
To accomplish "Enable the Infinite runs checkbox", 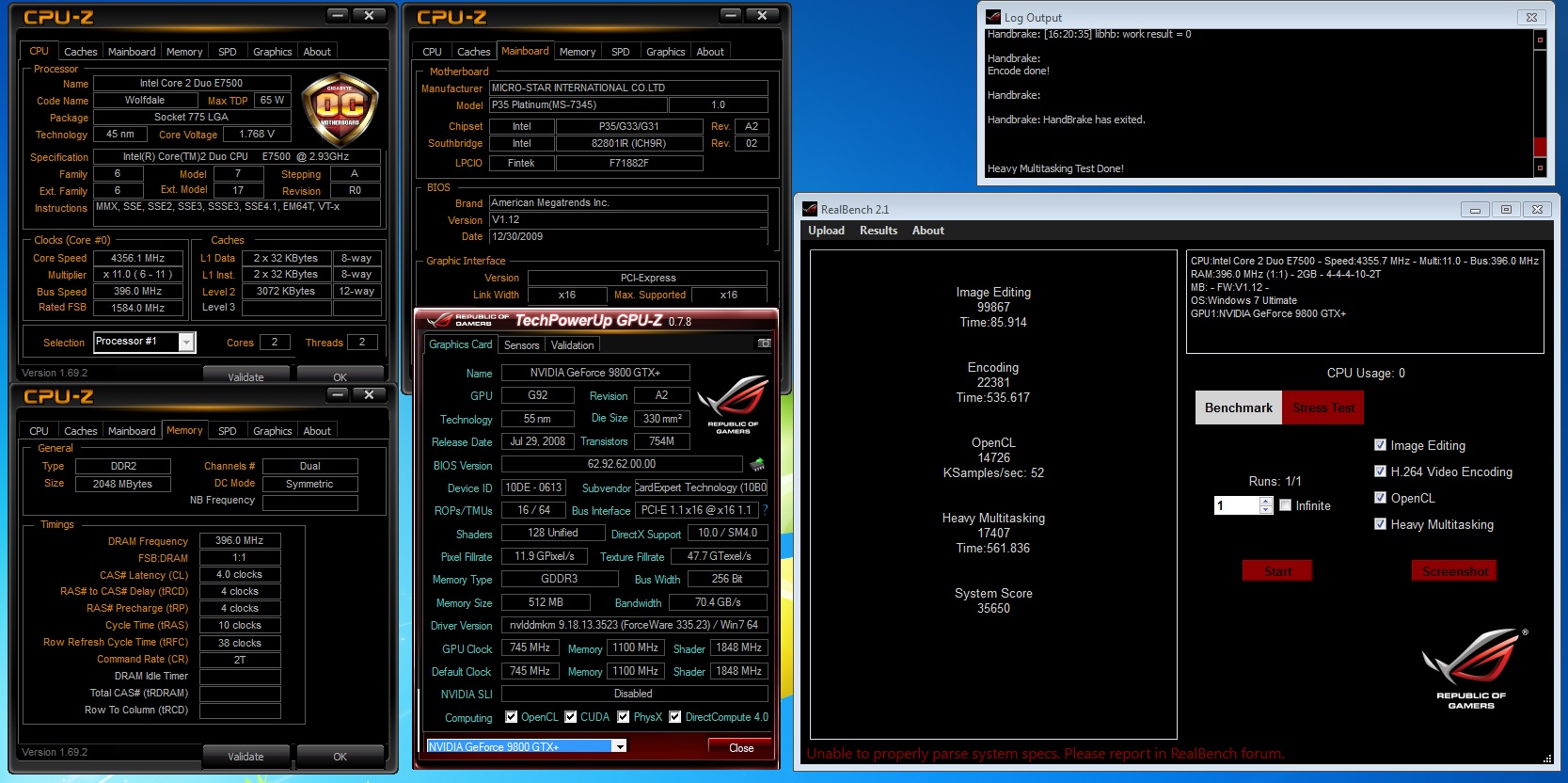I will (x=1285, y=505).
